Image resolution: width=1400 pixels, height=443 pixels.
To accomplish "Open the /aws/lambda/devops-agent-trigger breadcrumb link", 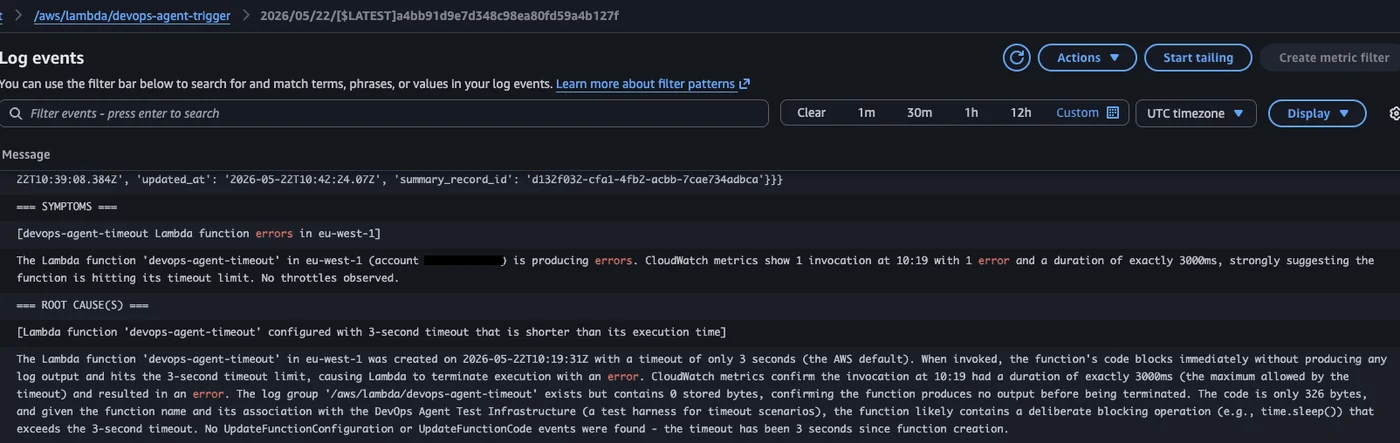I will pyautogui.click(x=132, y=16).
